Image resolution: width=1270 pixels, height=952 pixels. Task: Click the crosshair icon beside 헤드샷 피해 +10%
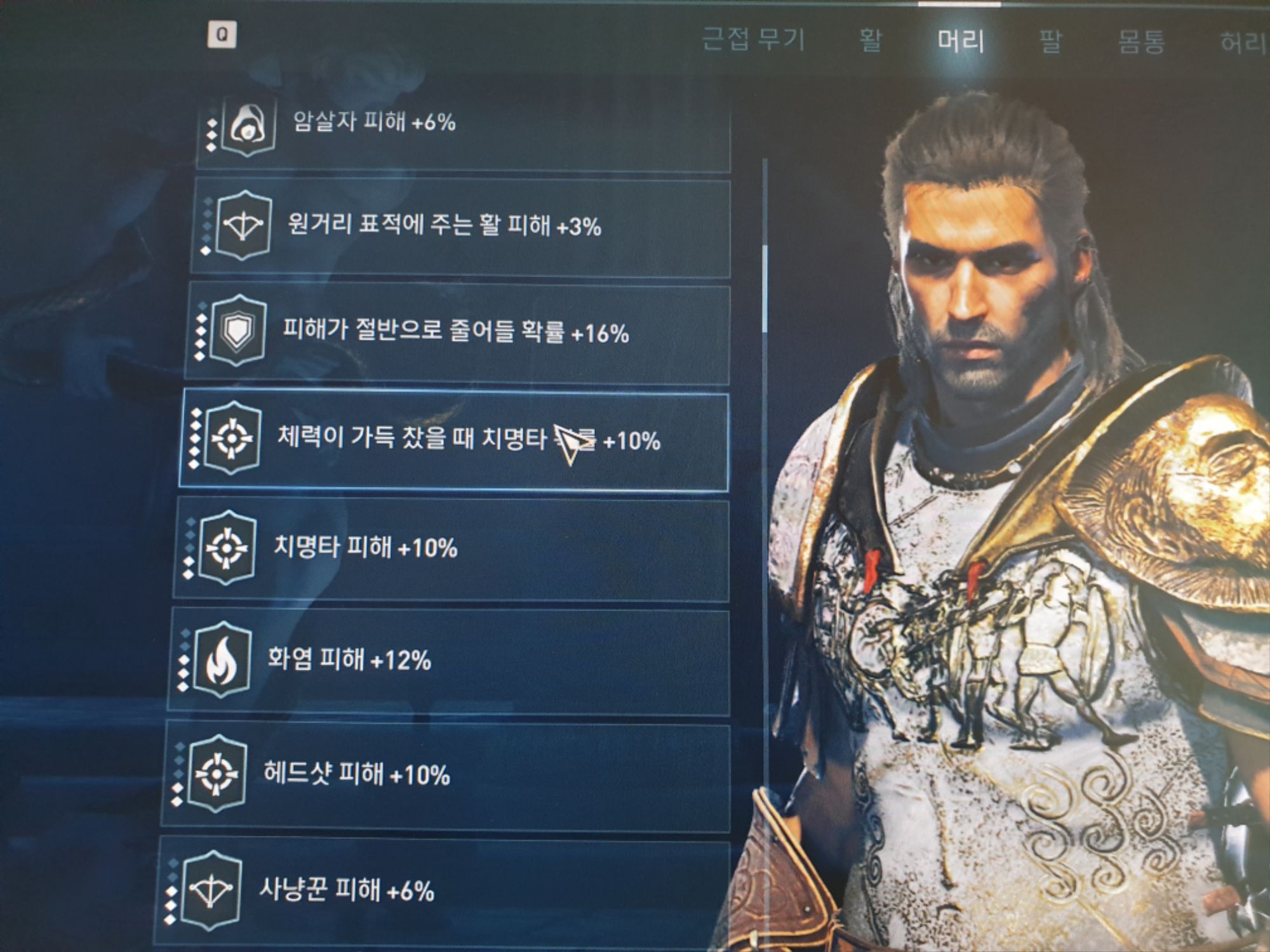pos(217,774)
